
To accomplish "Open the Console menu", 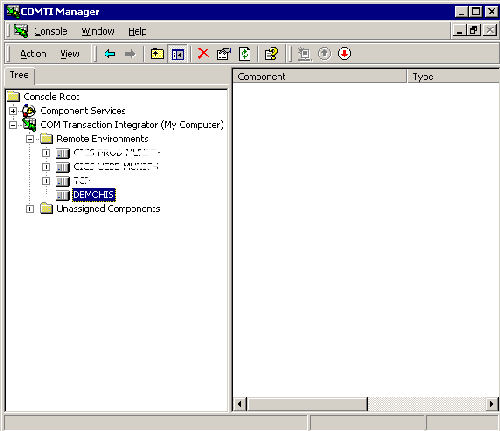I will pos(51,31).
